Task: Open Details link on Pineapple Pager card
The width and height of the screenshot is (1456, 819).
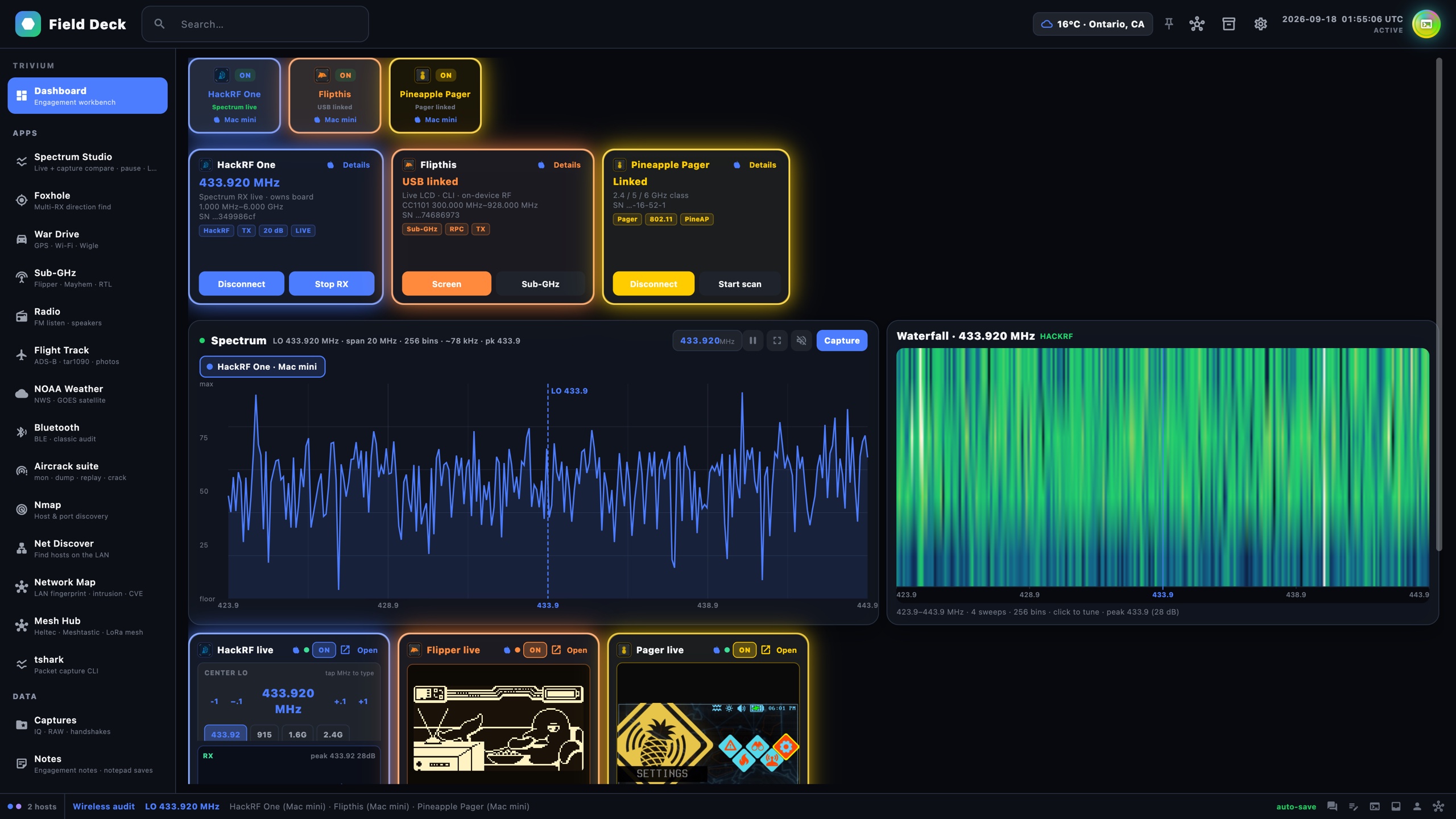Action: coord(762,165)
